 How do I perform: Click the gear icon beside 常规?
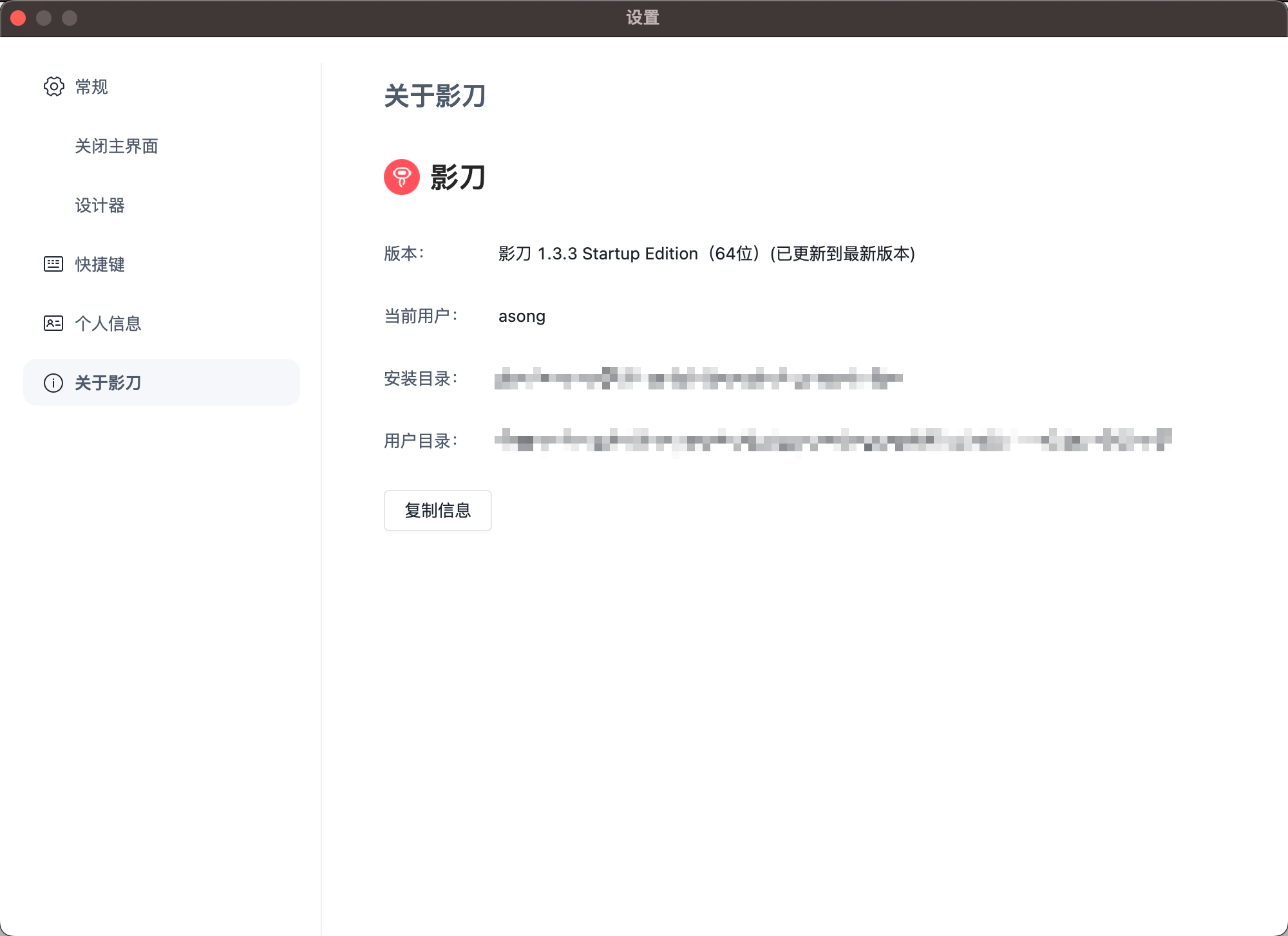[x=53, y=86]
